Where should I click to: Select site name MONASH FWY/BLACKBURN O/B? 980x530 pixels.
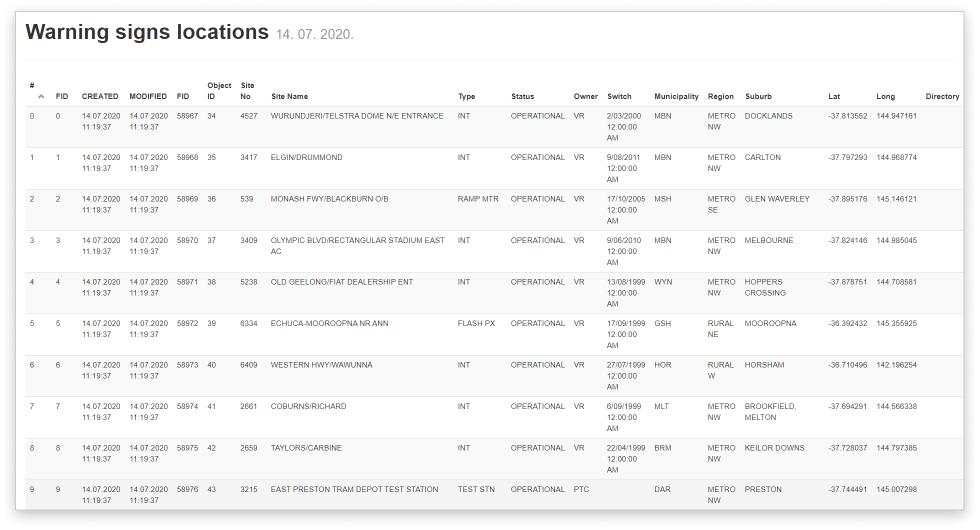coord(329,199)
